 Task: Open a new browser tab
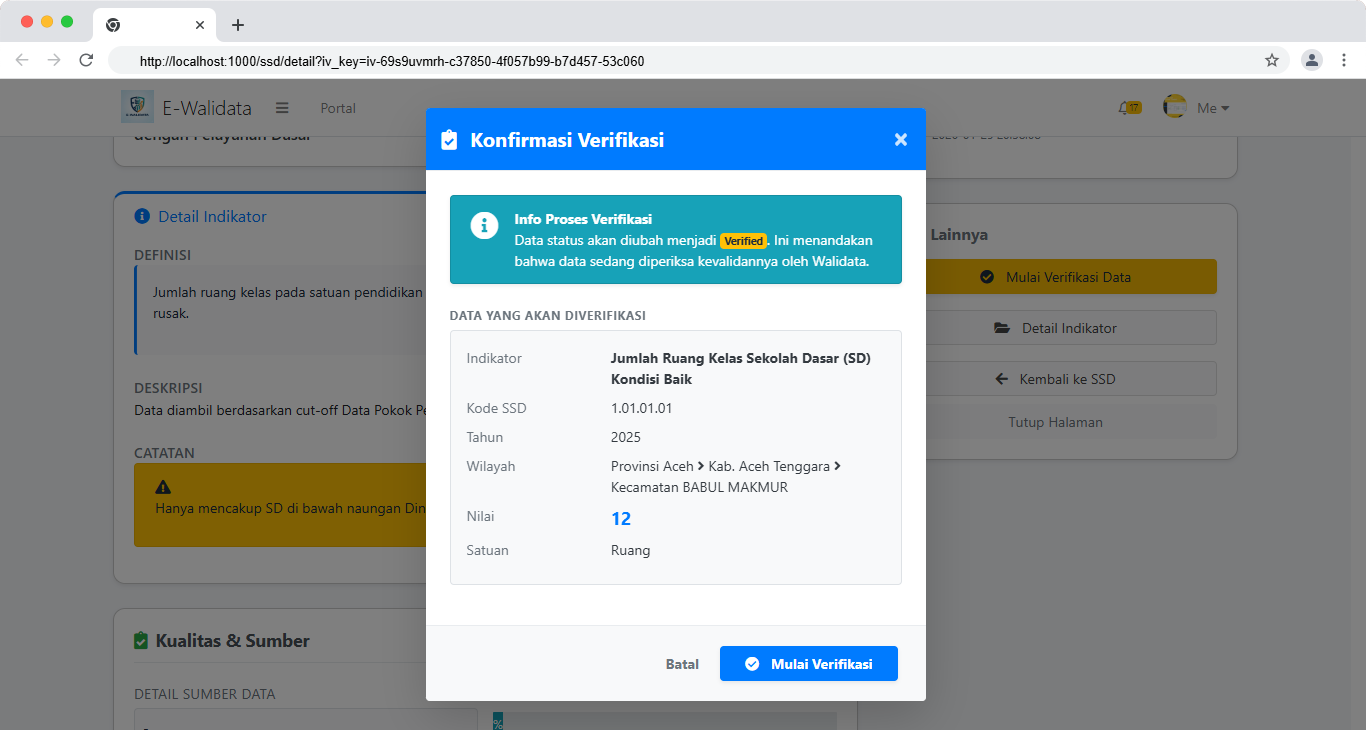(238, 25)
